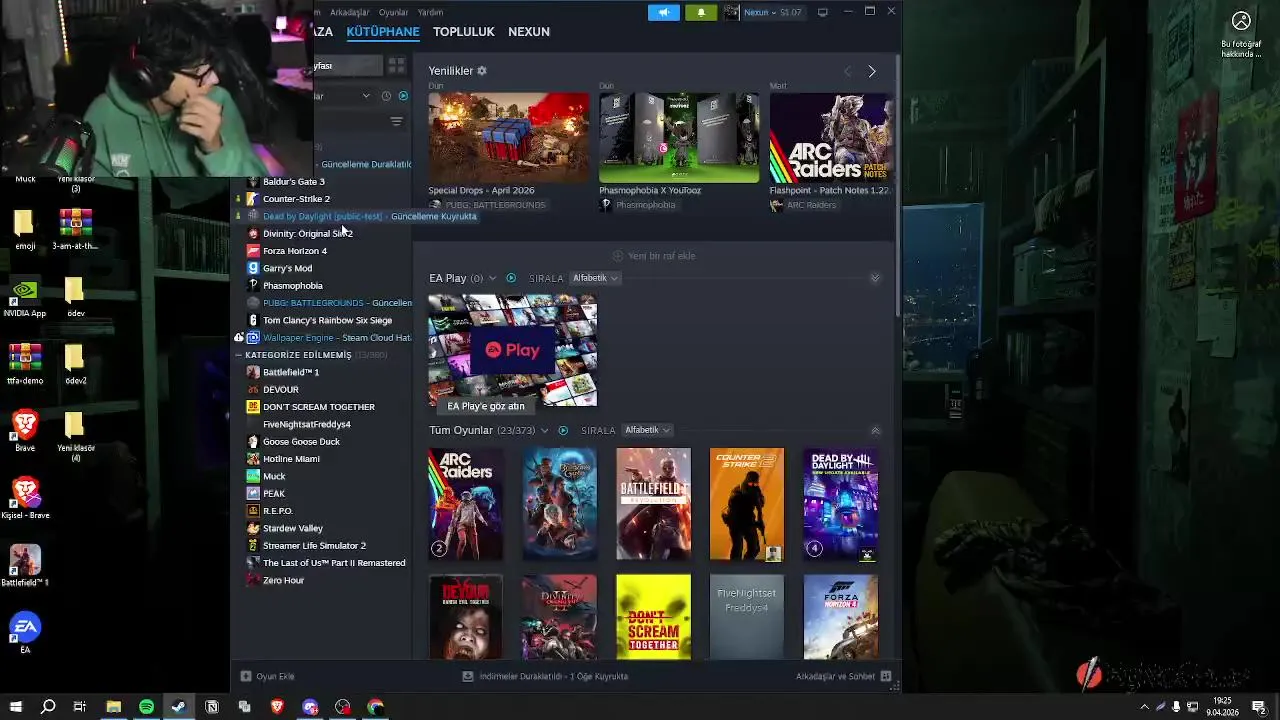Screen dimensions: 1280x720
Task: Select Baldur's Gate 3 in library list
Action: click(x=293, y=182)
